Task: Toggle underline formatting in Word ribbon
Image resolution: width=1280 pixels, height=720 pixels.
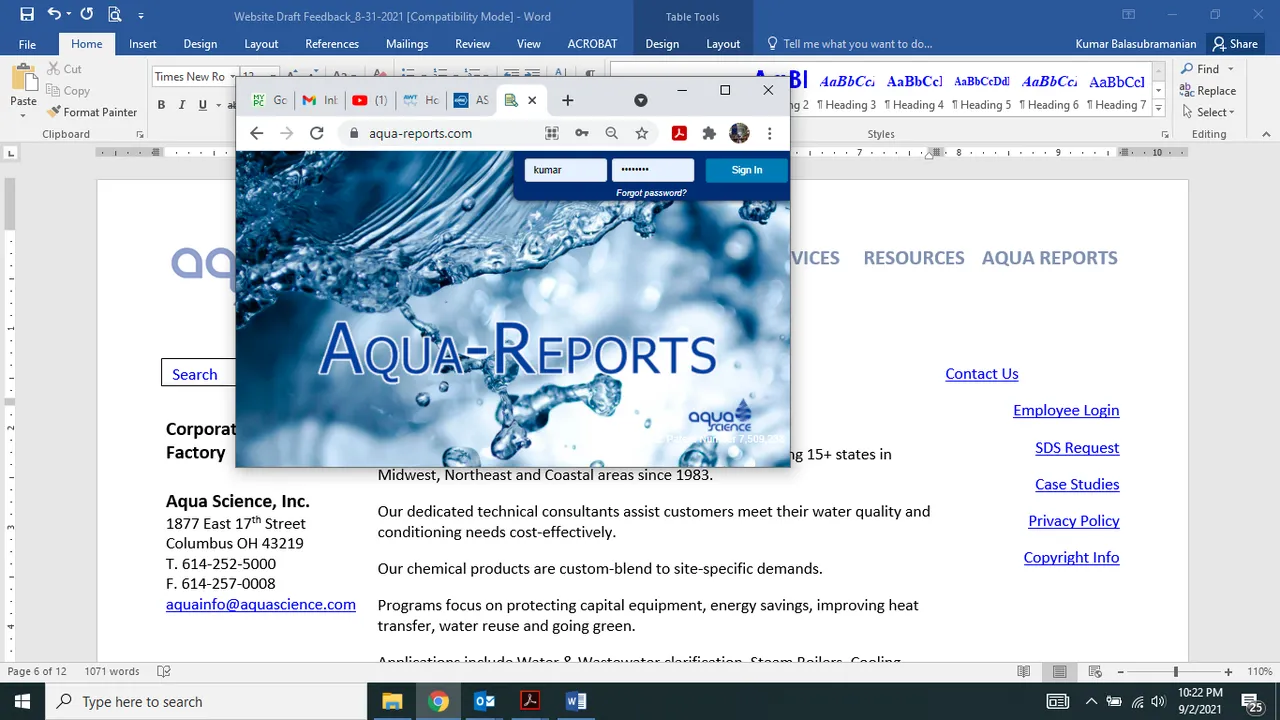Action: pos(203,105)
